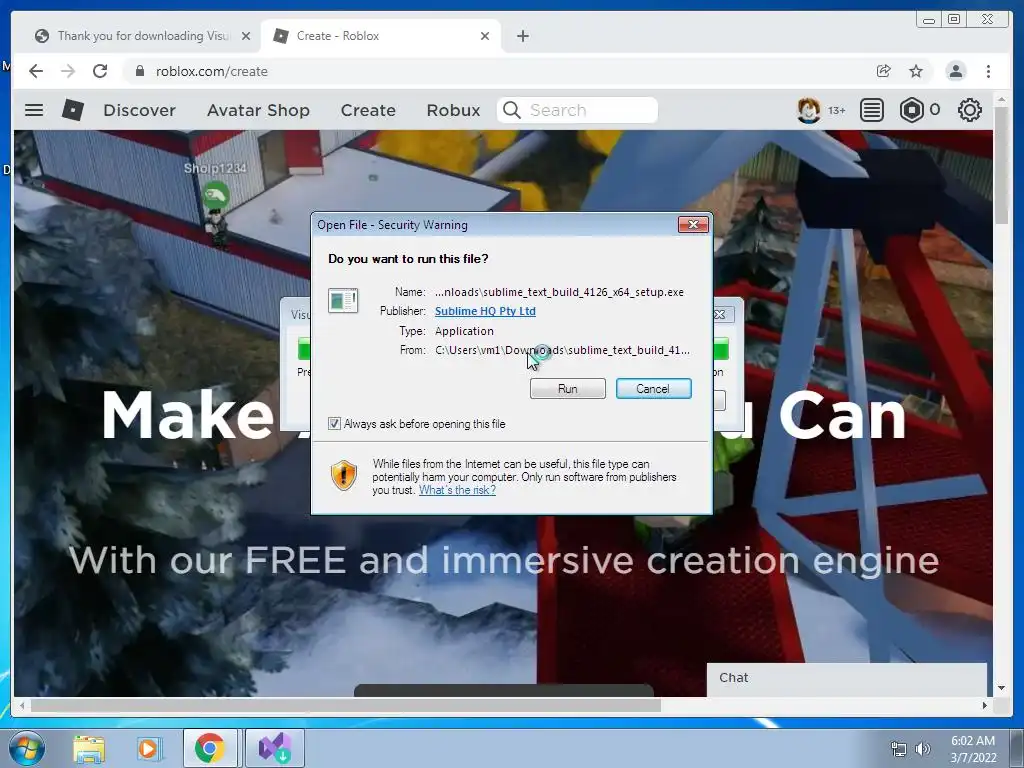1024x768 pixels.
Task: Close the Visual Studio window behind the dialog
Action: click(720, 314)
